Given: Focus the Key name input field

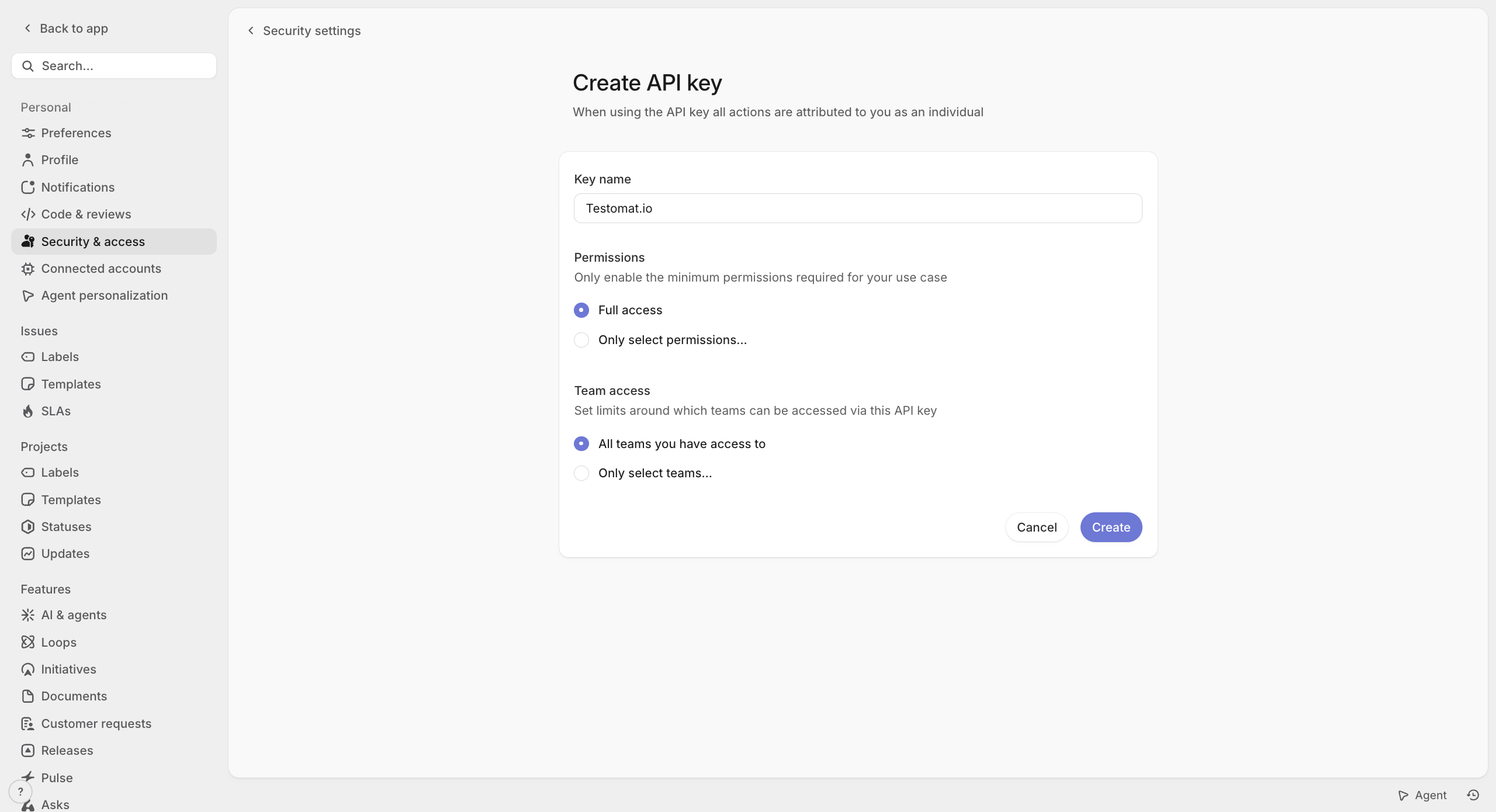Looking at the screenshot, I should pyautogui.click(x=858, y=209).
